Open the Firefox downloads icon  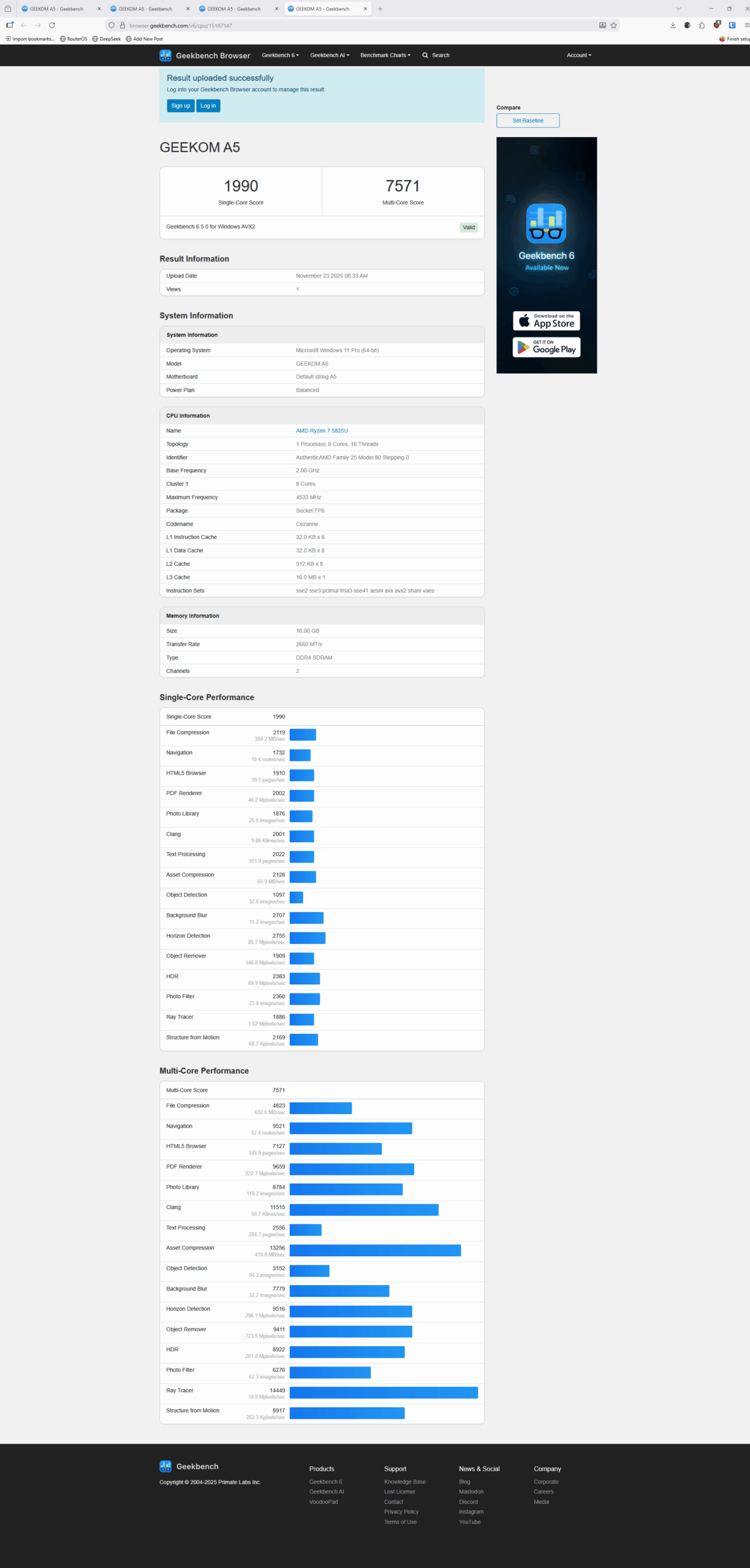(x=673, y=25)
